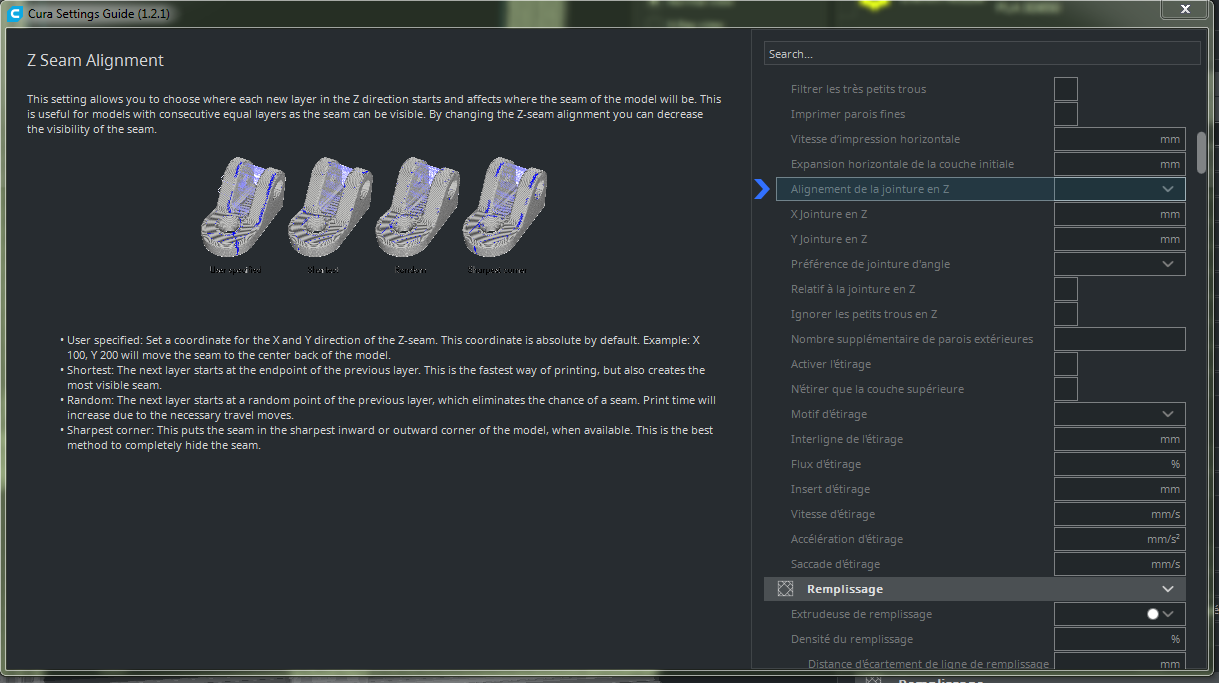Toggle the Imprimer parois fines checkbox
Viewport: 1219px width, 683px height.
click(x=1066, y=114)
